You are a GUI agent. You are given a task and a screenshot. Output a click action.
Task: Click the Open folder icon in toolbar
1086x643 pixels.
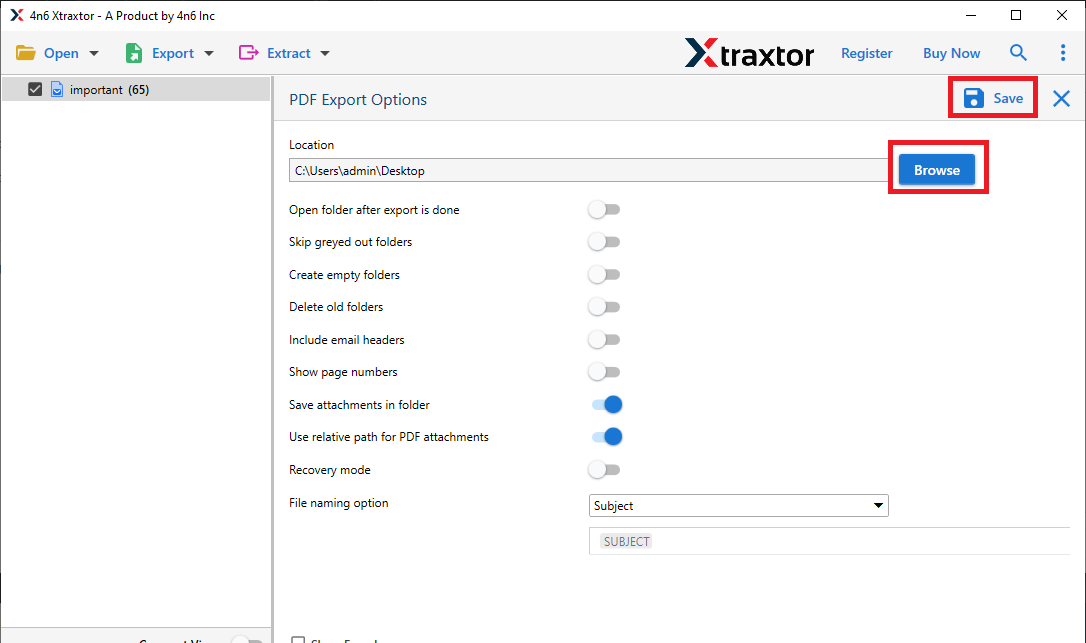tap(26, 53)
